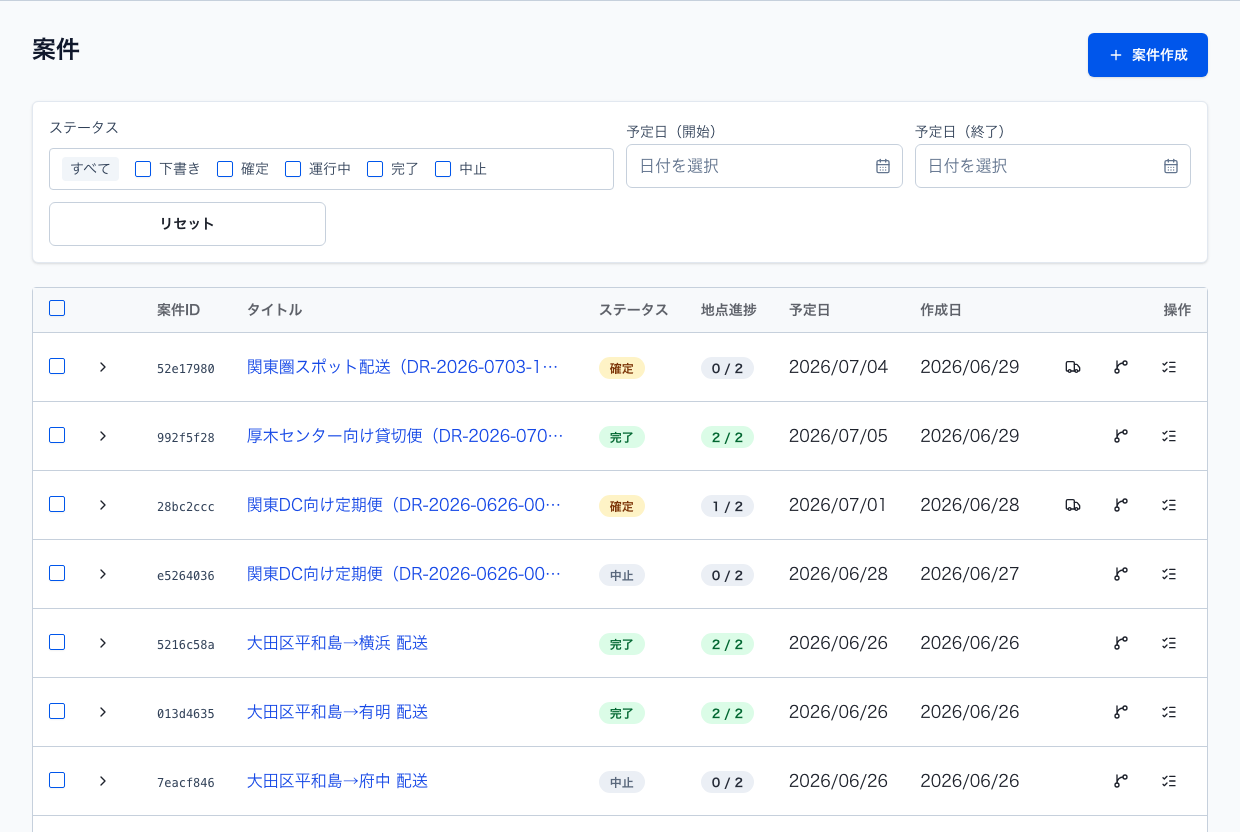Select the checkbox for case 013d4635
Image resolution: width=1240 pixels, height=832 pixels.
(x=57, y=711)
